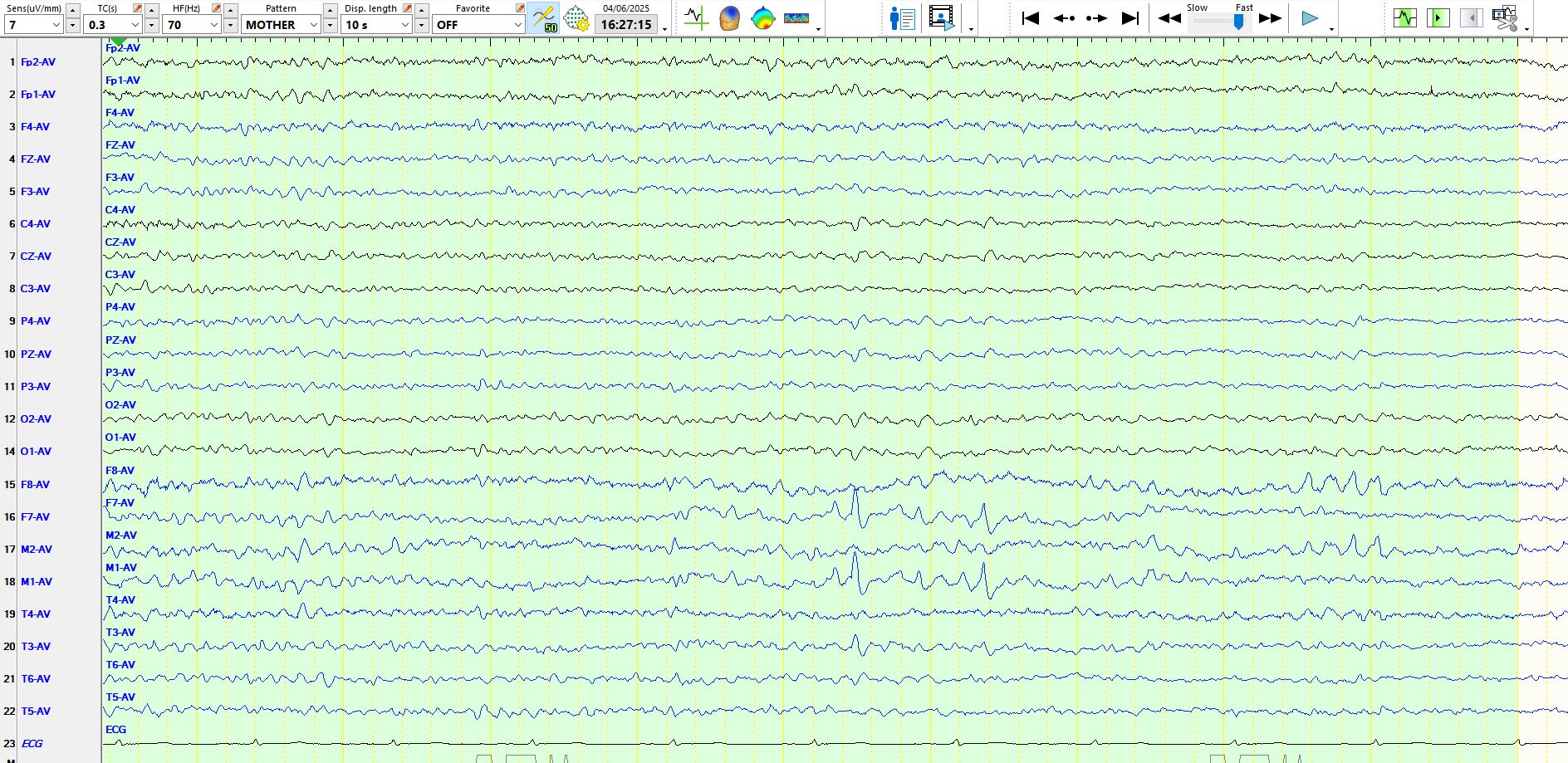Image resolution: width=1568 pixels, height=763 pixels.
Task: Select channel 20 T3-AV label
Action: point(36,647)
